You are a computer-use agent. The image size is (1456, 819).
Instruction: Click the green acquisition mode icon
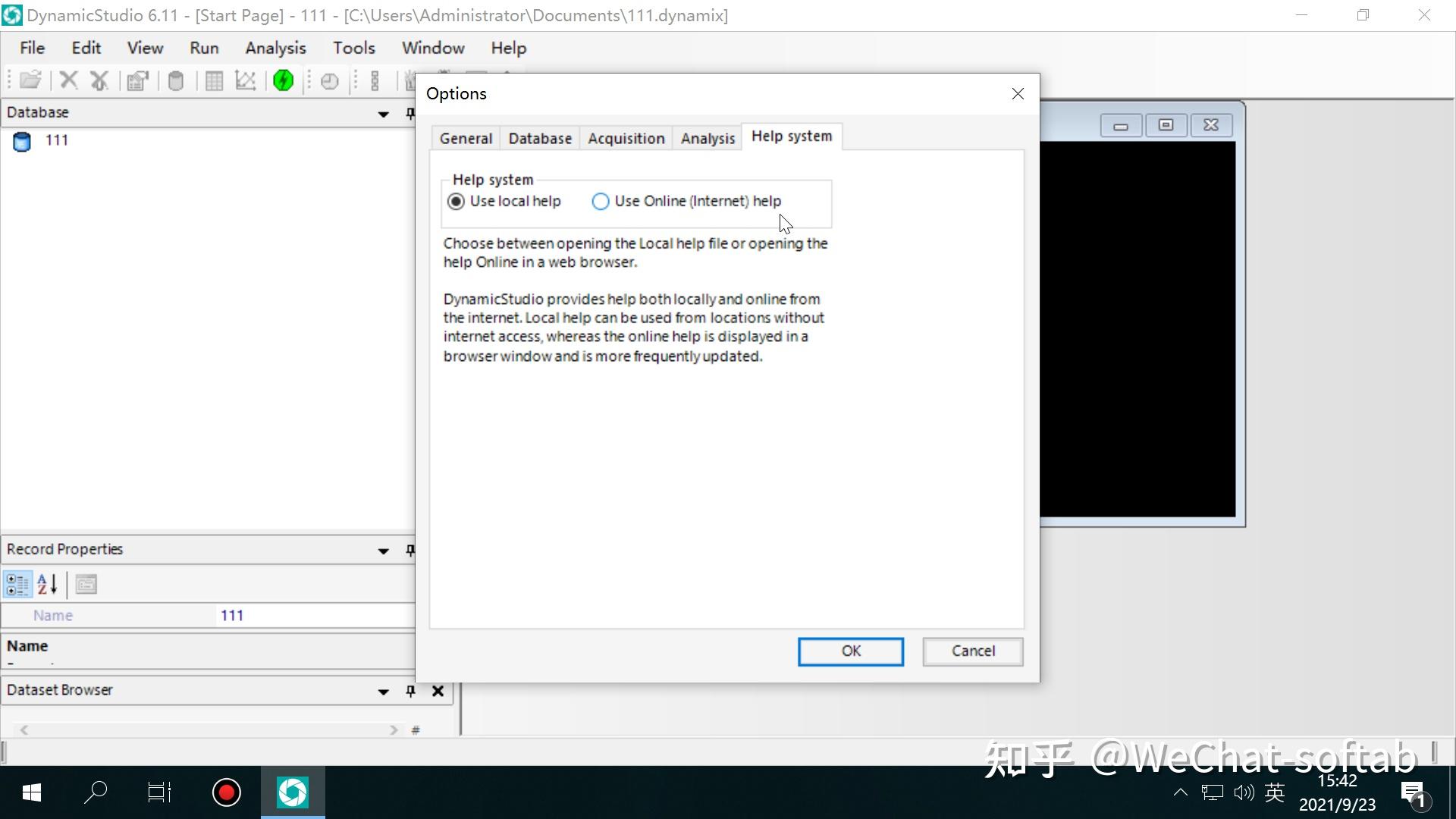click(x=283, y=80)
